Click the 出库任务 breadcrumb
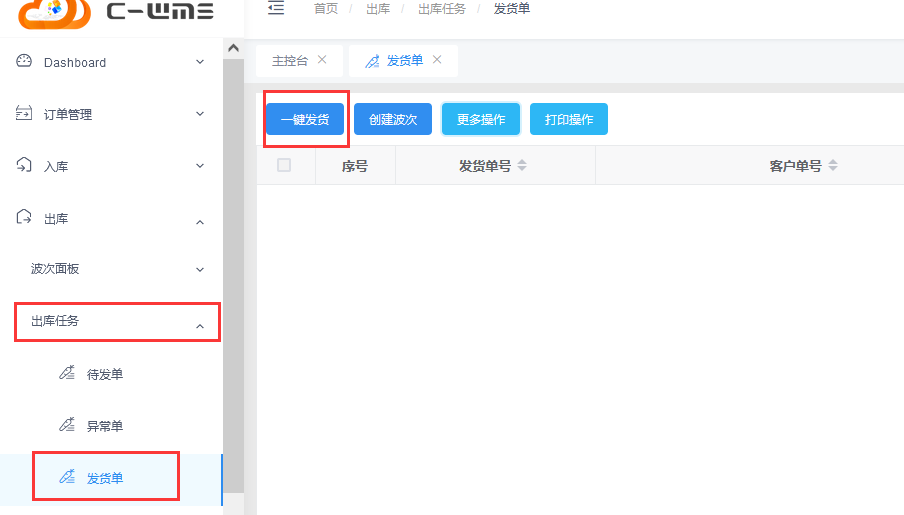904x515 pixels. pyautogui.click(x=442, y=9)
